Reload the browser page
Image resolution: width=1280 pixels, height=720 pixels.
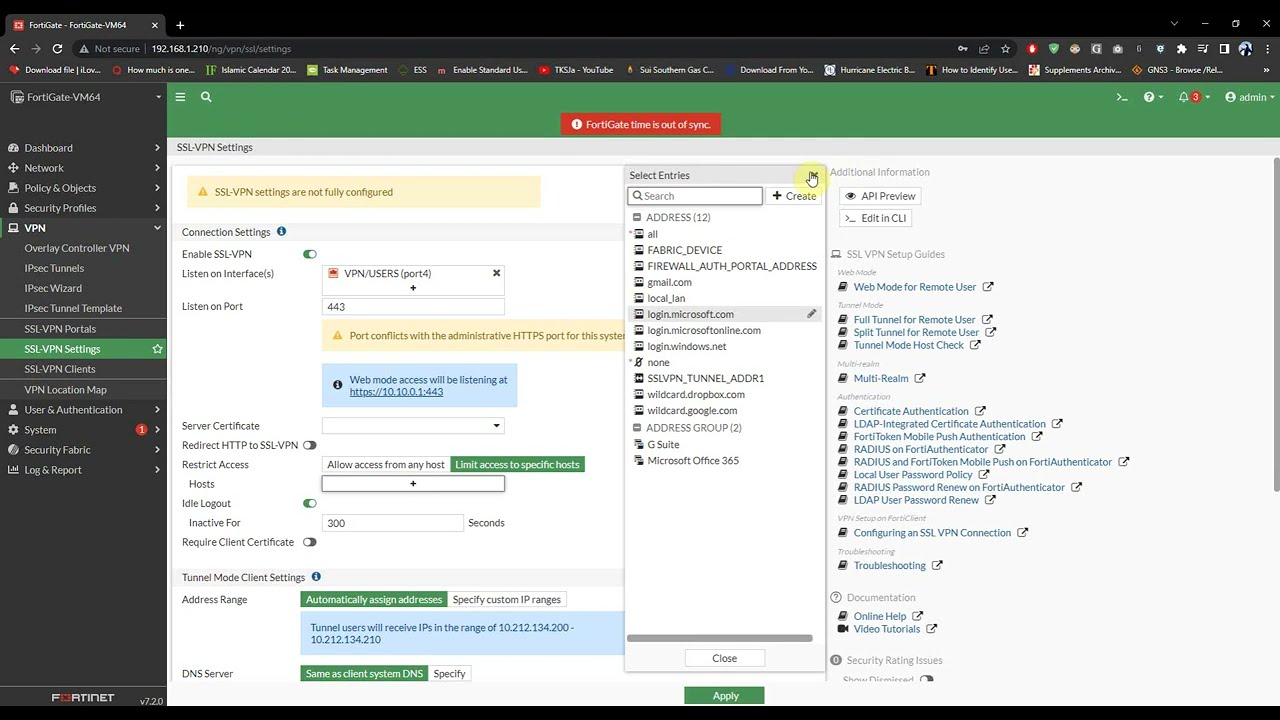click(x=57, y=48)
